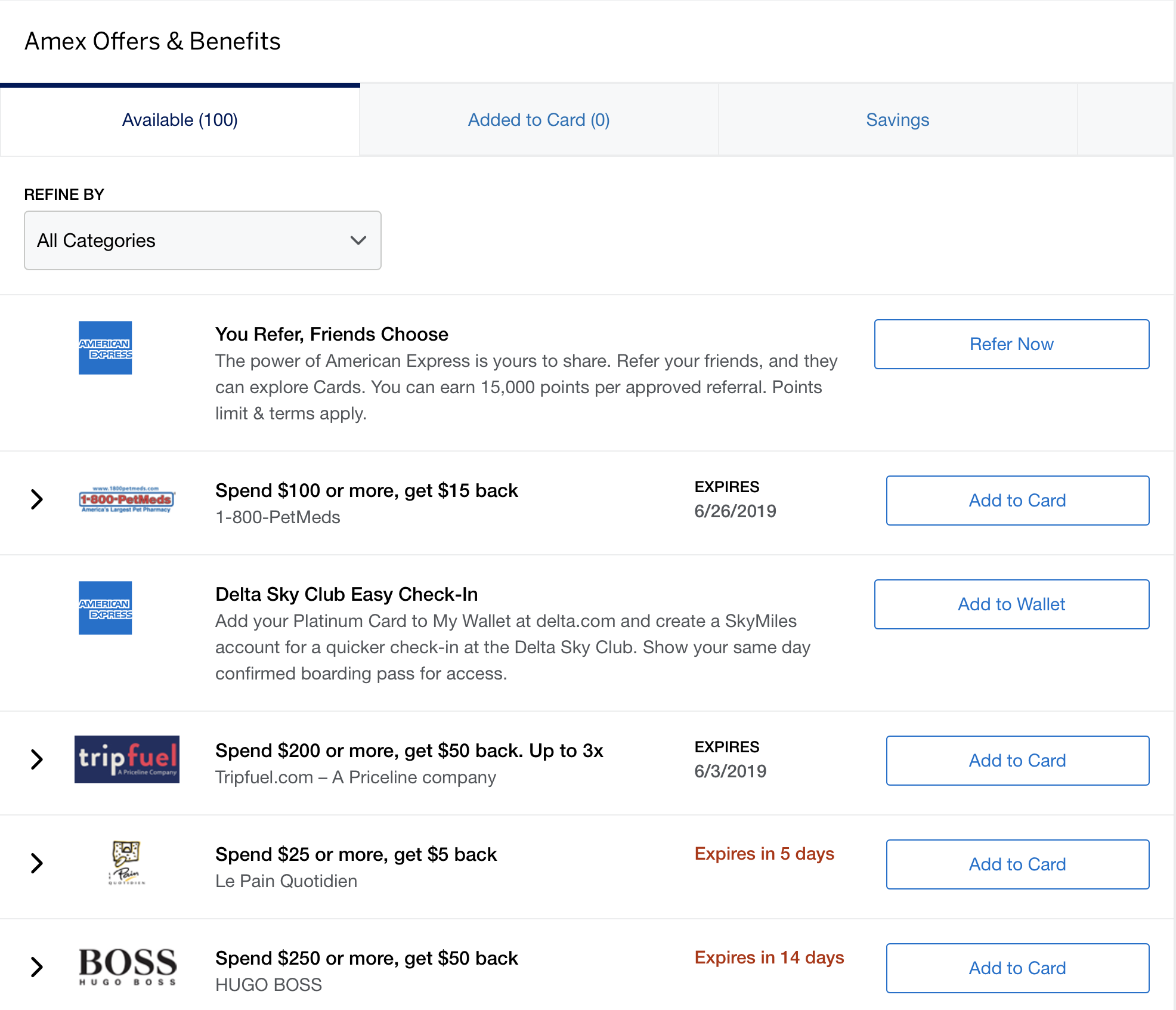This screenshot has width=1176, height=1010.
Task: Add Le Pain Quotidien offer to card
Action: pos(1017,864)
